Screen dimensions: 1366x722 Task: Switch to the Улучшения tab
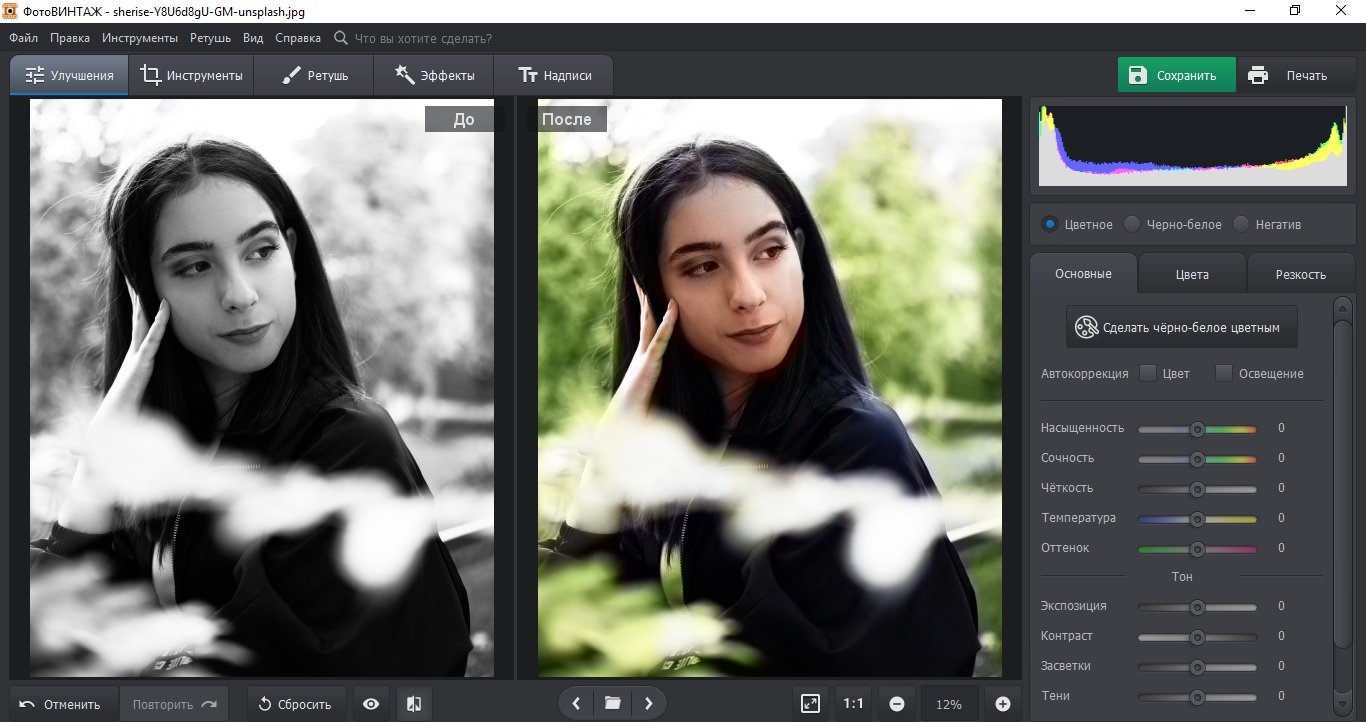(x=69, y=75)
